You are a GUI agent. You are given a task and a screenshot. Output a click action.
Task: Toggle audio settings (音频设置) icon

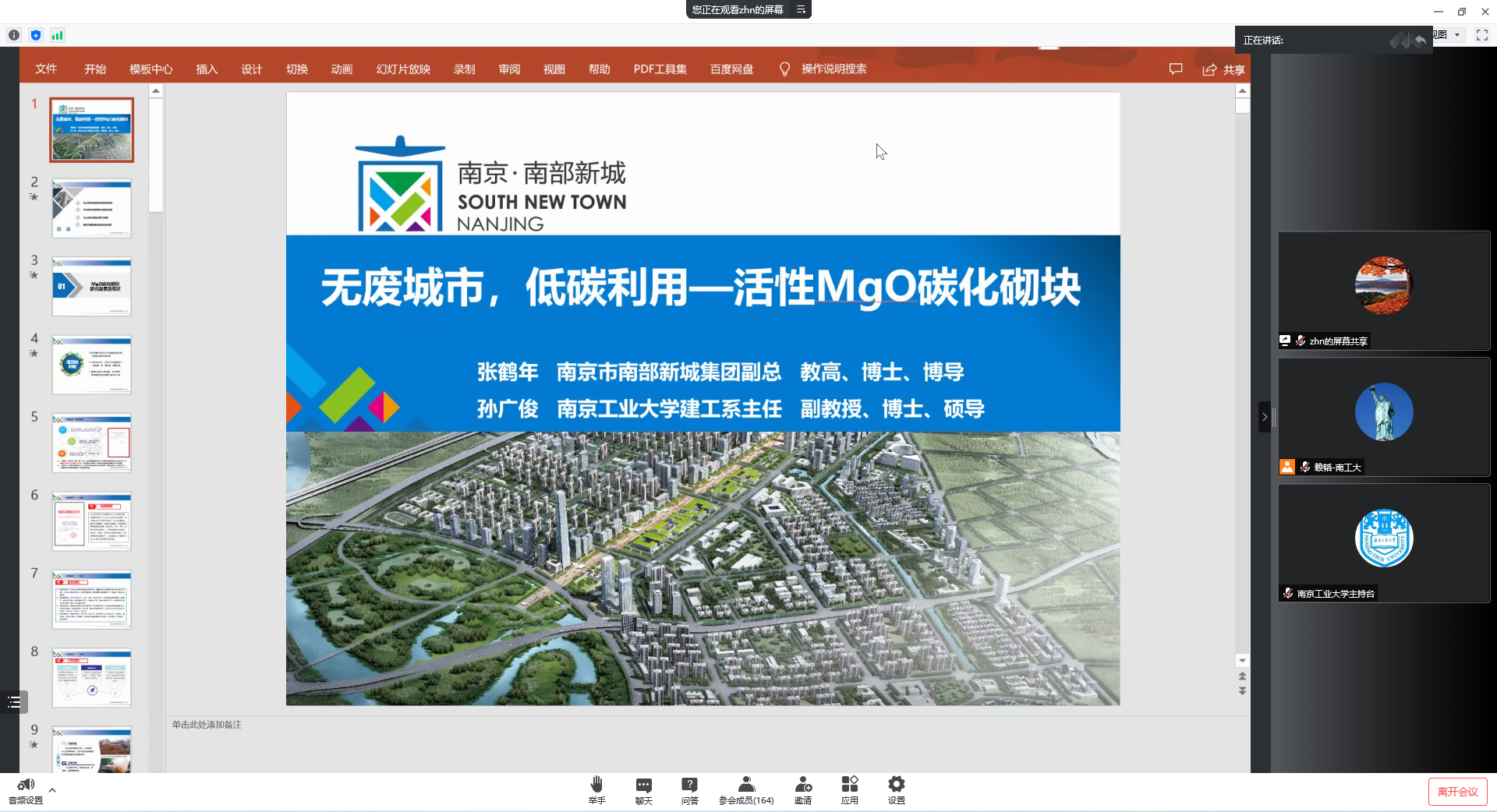tap(26, 786)
